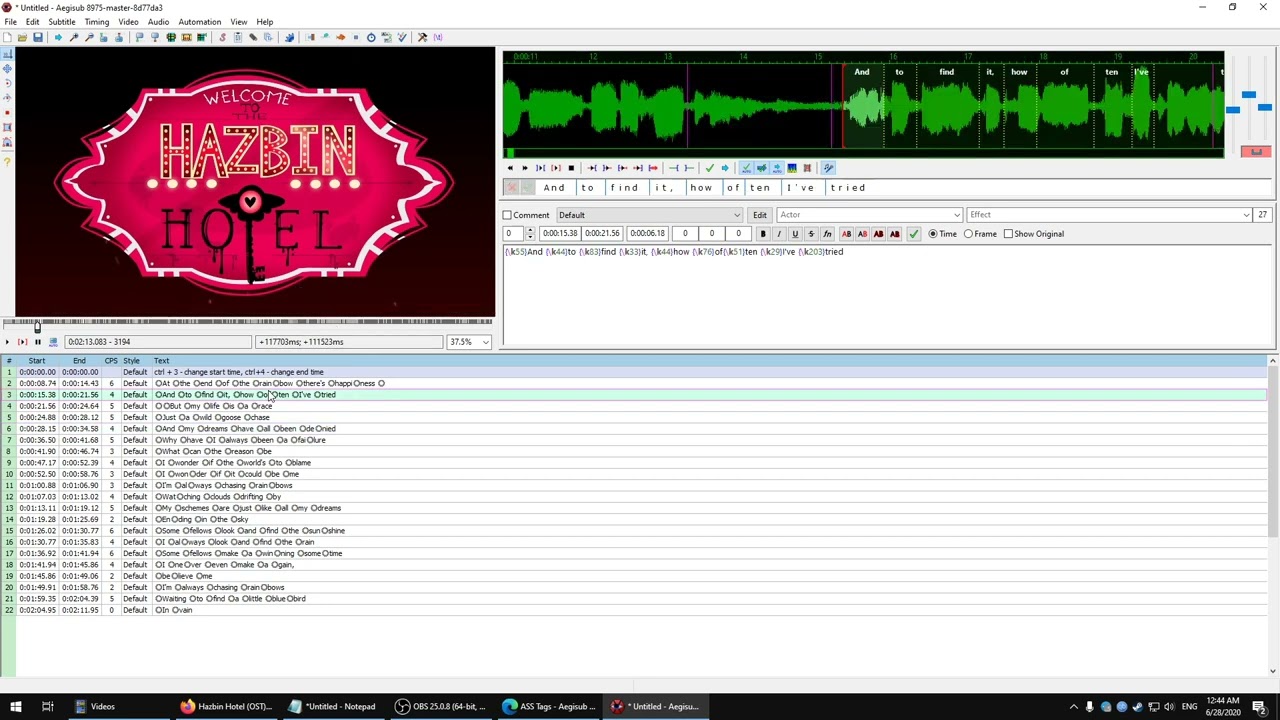Image resolution: width=1280 pixels, height=720 pixels.
Task: Open the Timing menu
Action: tap(97, 22)
